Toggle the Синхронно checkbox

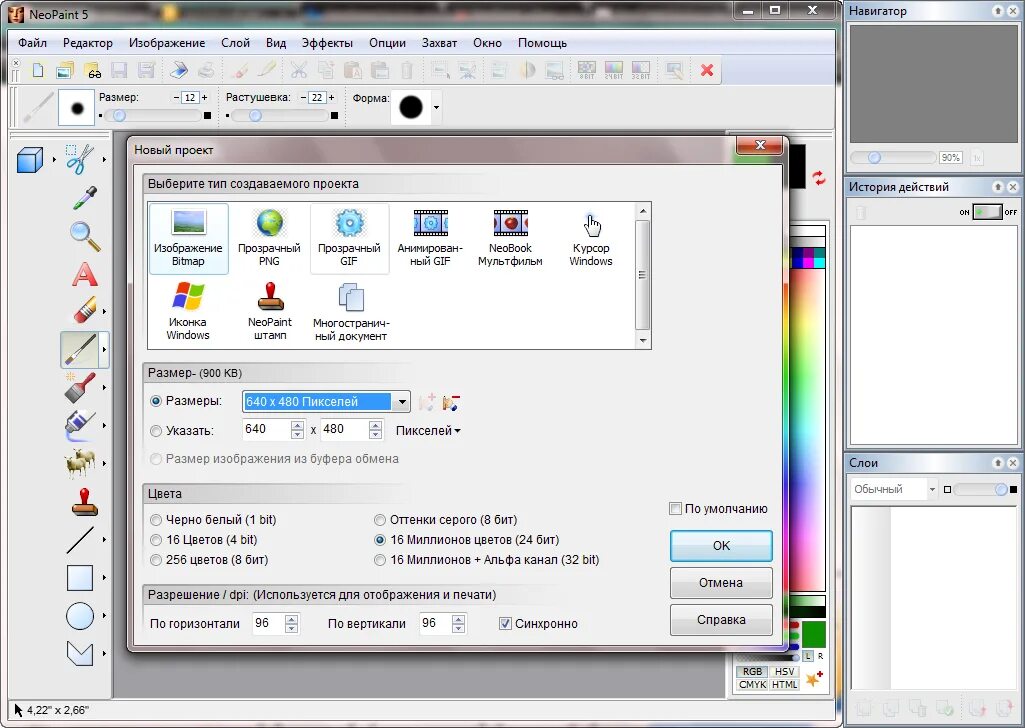coord(505,623)
